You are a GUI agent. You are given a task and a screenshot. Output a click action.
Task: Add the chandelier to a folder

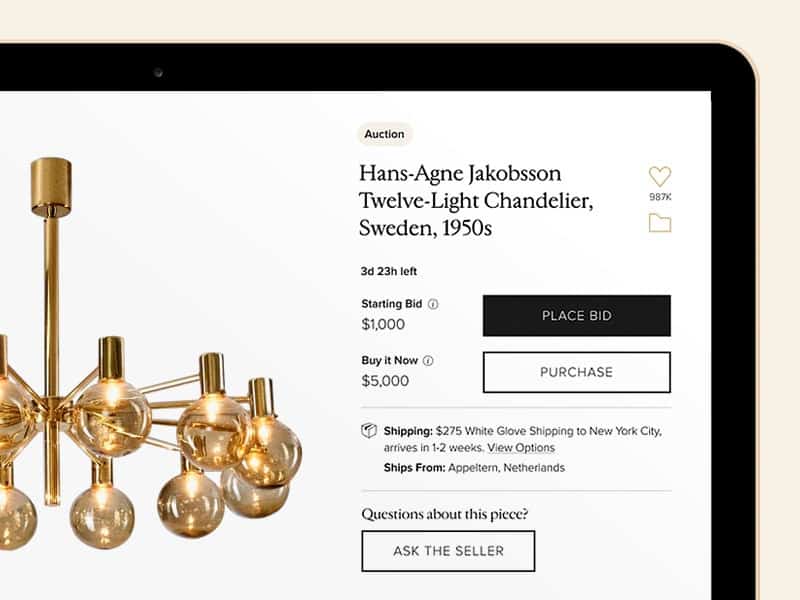click(658, 225)
